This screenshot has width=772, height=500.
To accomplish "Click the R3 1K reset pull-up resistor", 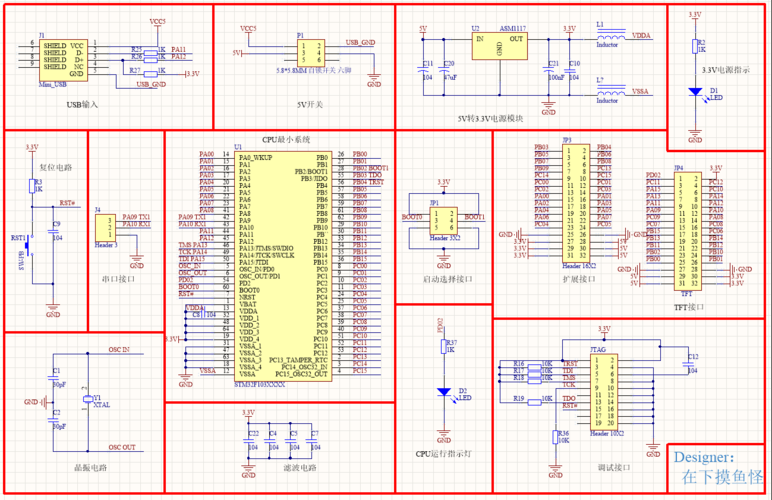I will 32,186.
